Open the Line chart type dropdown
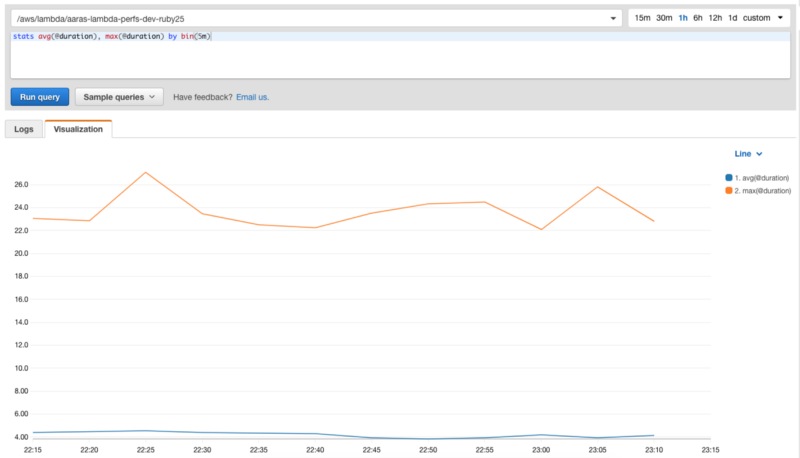 (748, 154)
